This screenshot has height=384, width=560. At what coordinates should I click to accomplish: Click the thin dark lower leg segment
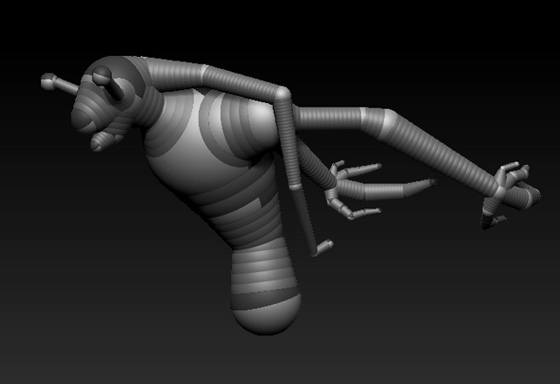pyautogui.click(x=304, y=220)
